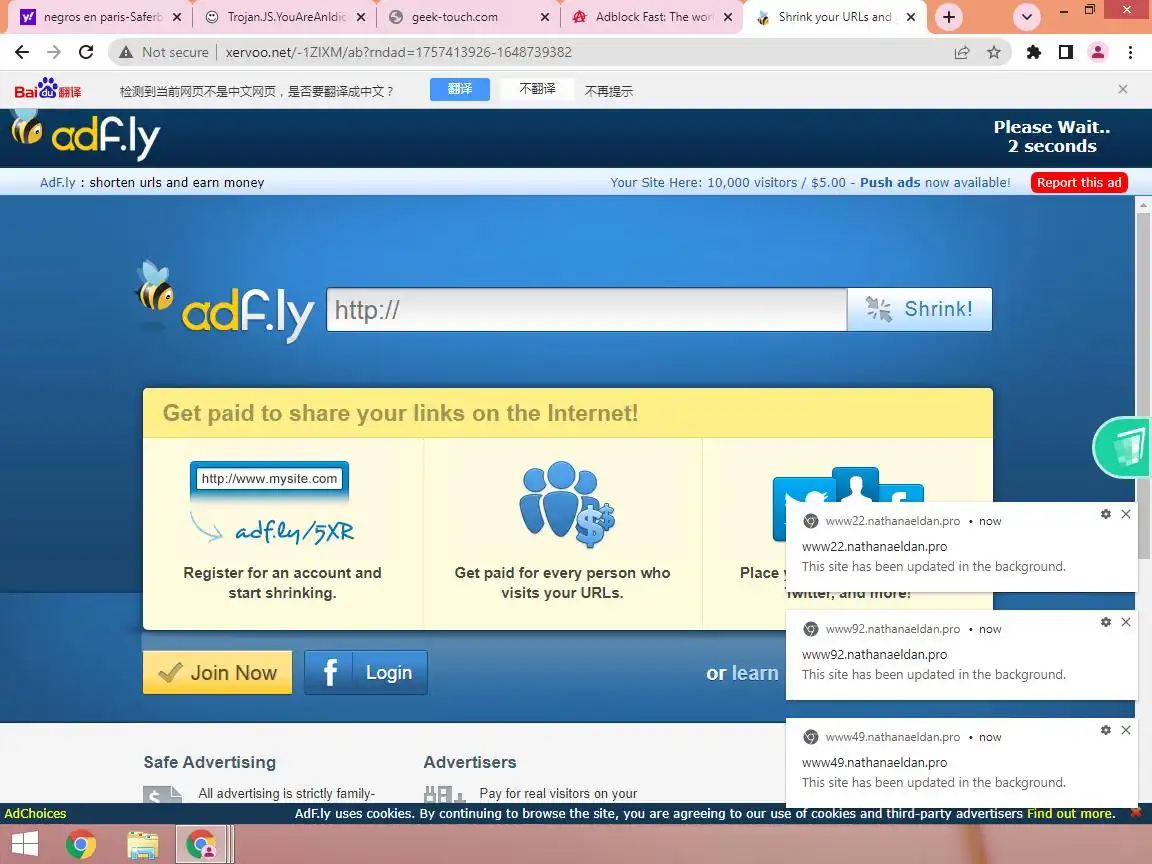This screenshot has height=864, width=1152.
Task: Open the Windows Start menu
Action: [24, 843]
